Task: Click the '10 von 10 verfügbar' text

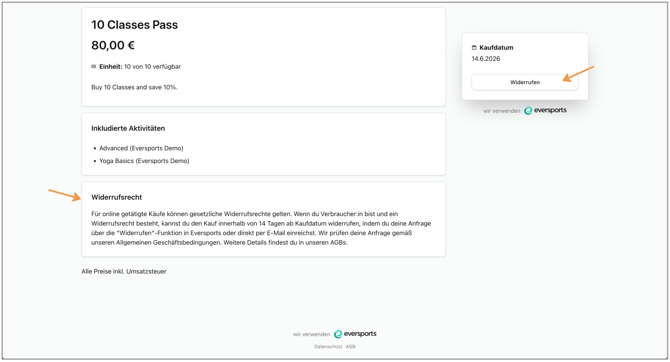Action: click(x=152, y=67)
